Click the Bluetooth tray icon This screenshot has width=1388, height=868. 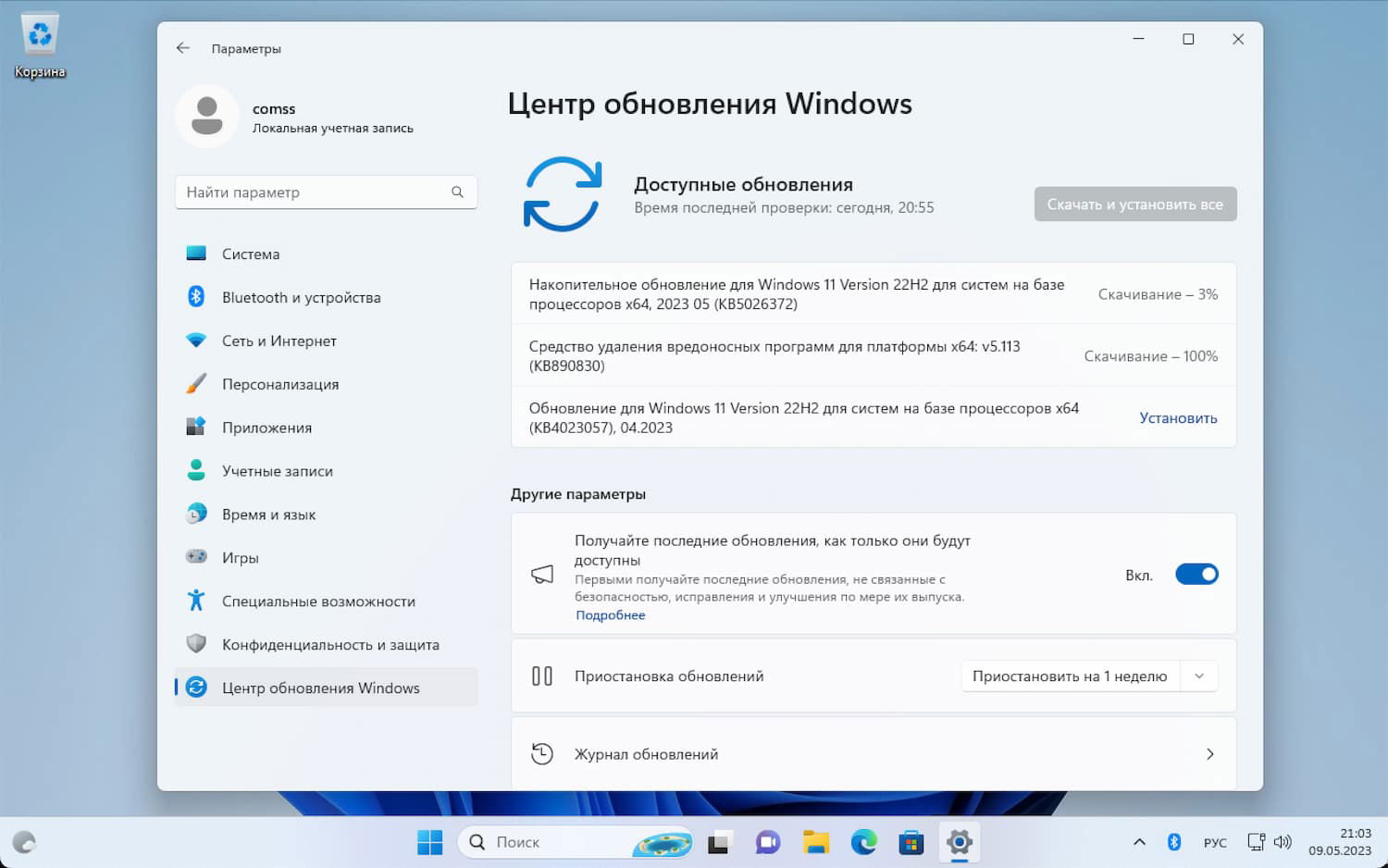click(1174, 842)
